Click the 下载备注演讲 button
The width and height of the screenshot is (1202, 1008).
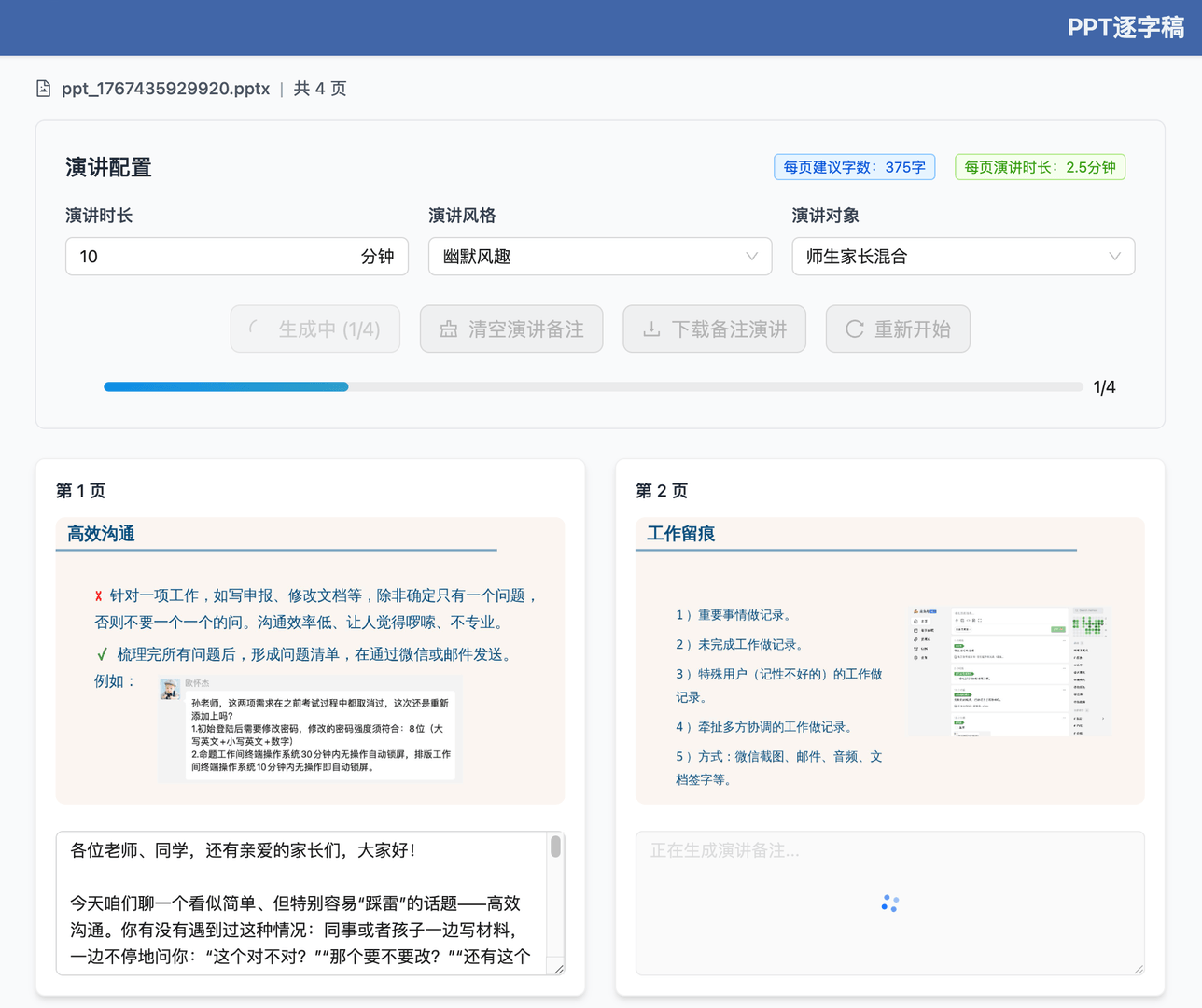pyautogui.click(x=714, y=329)
